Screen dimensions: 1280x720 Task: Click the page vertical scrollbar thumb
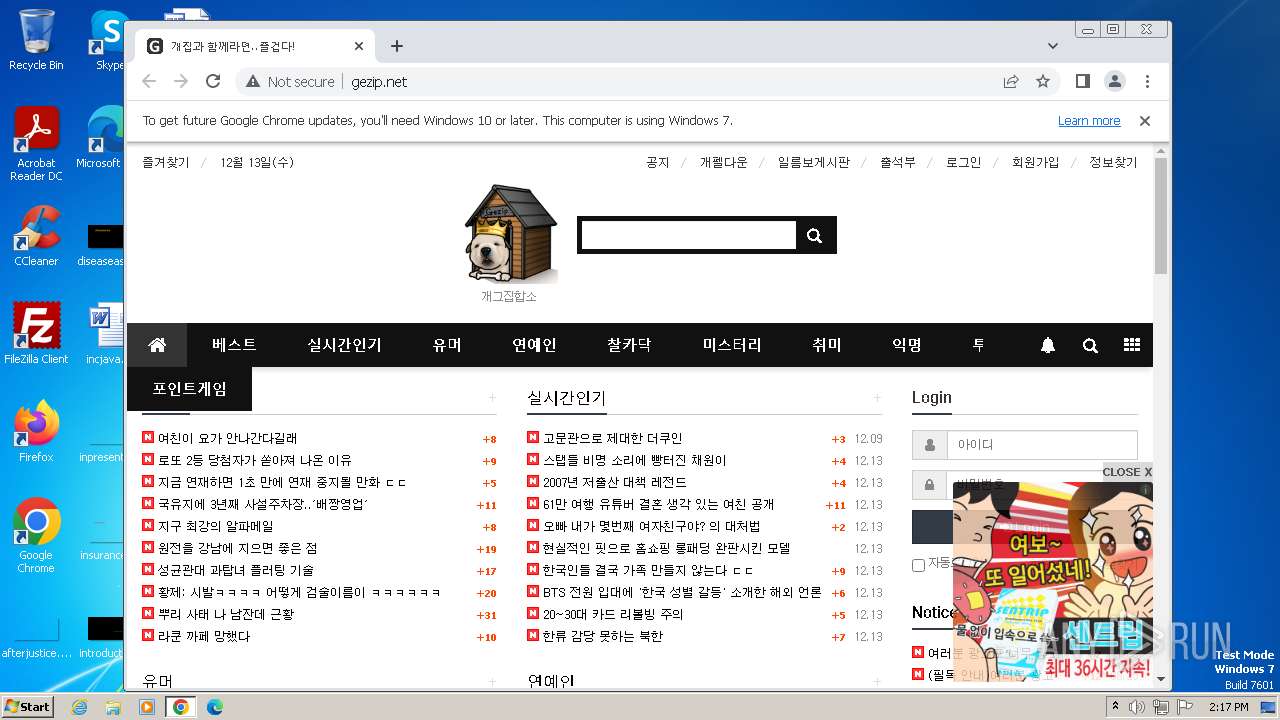[1160, 215]
